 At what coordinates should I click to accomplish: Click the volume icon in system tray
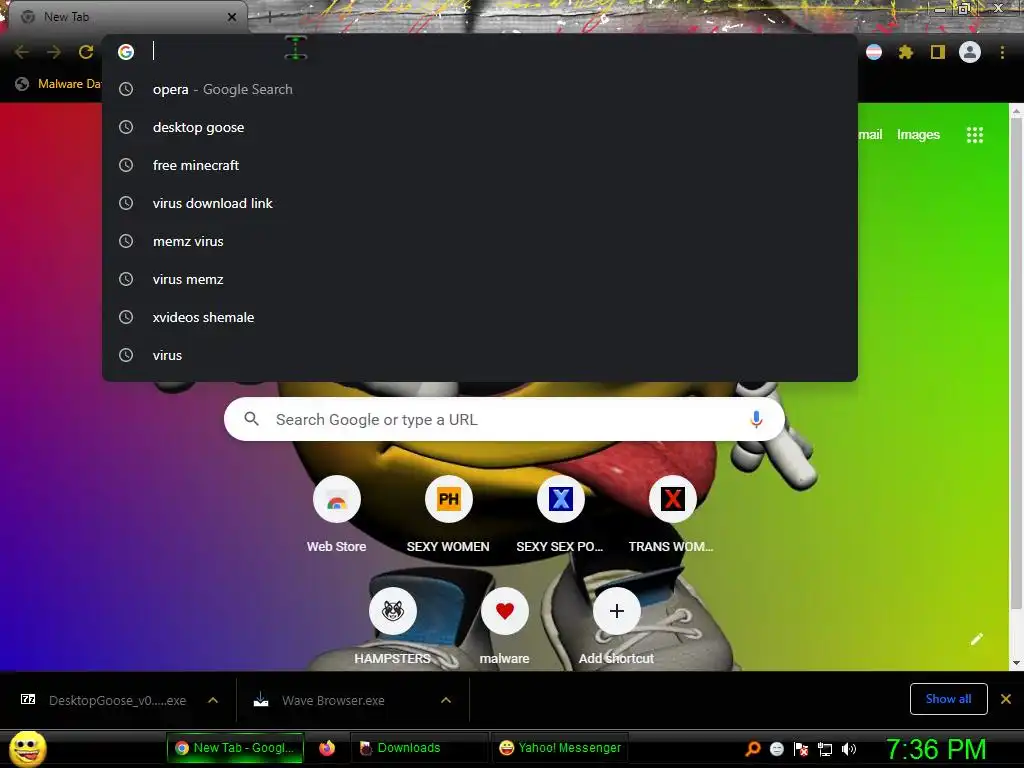click(848, 749)
